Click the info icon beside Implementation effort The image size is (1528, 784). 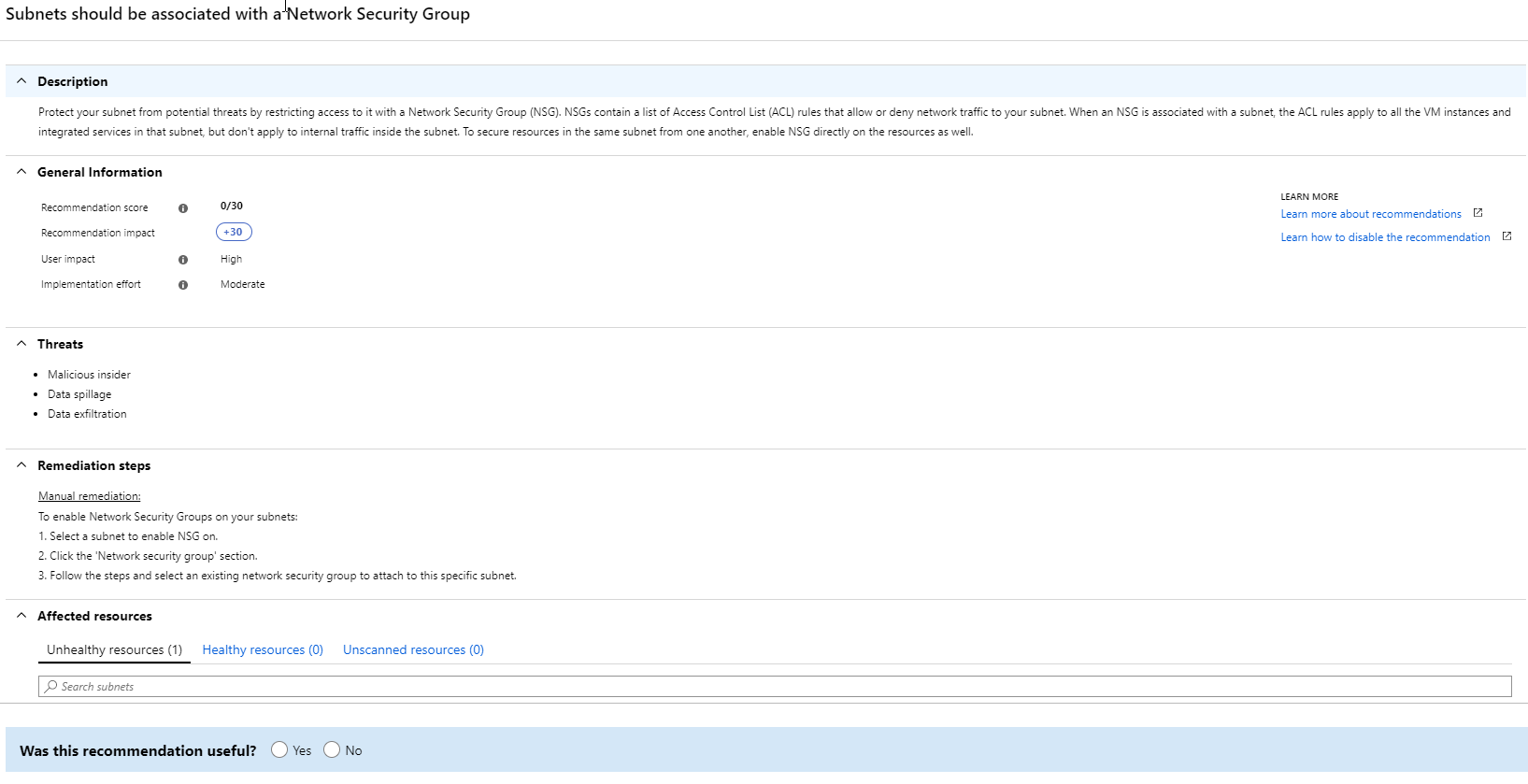click(183, 285)
